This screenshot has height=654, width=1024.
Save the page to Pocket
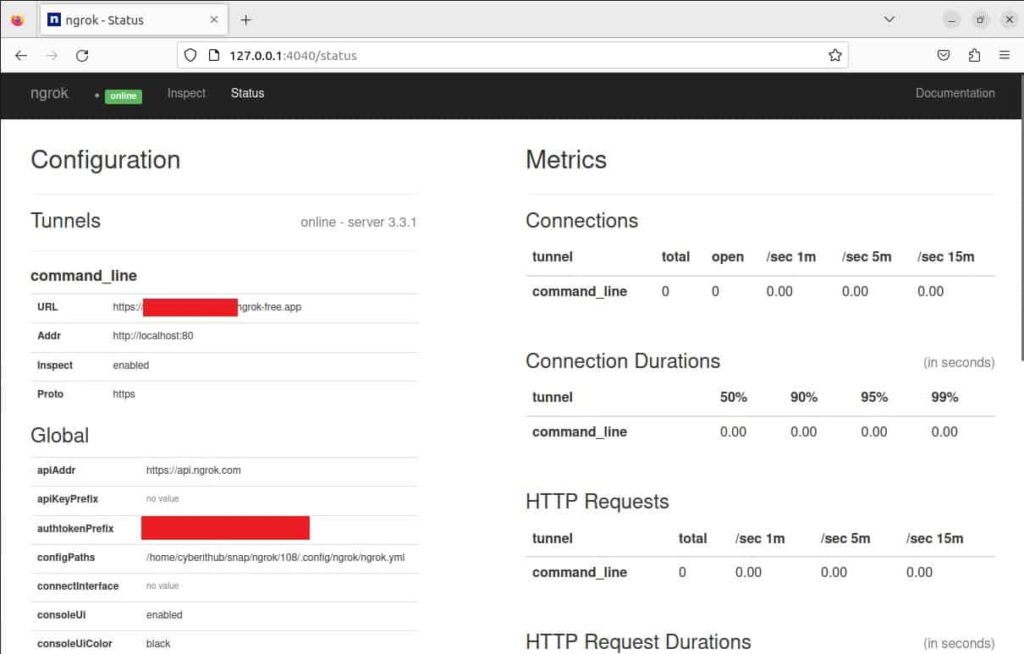pos(943,55)
